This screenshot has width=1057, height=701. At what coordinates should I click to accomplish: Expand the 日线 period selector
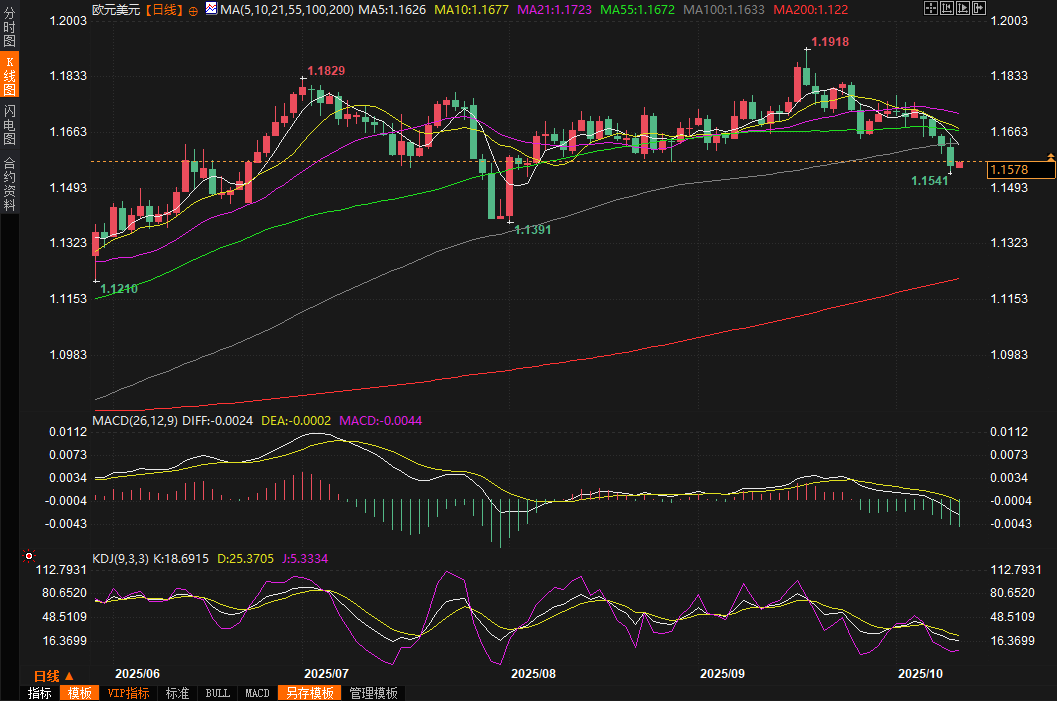click(x=53, y=676)
